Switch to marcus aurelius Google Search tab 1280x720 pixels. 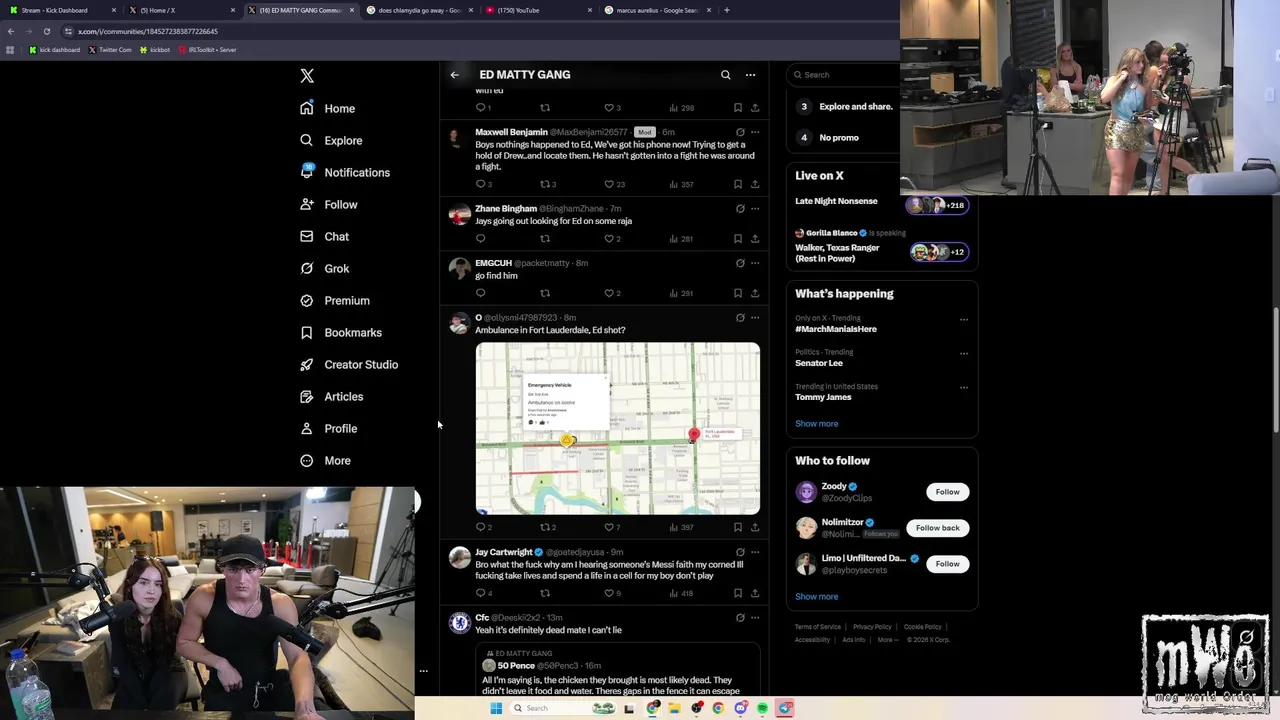pos(658,10)
